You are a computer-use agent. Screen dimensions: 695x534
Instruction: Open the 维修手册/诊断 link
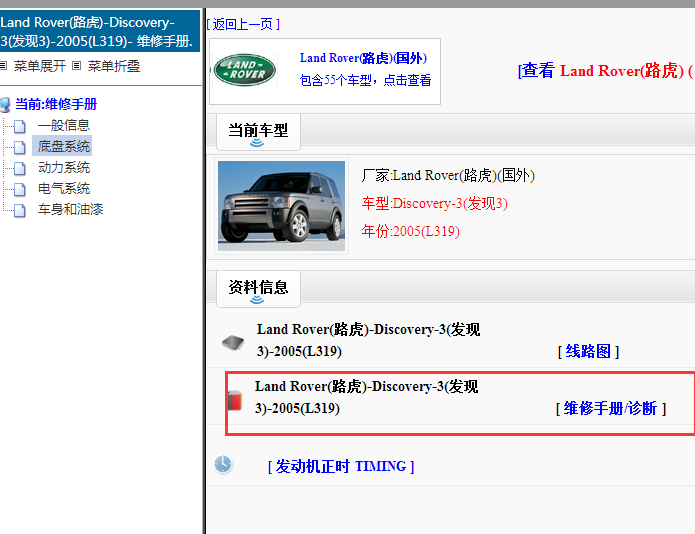point(611,408)
